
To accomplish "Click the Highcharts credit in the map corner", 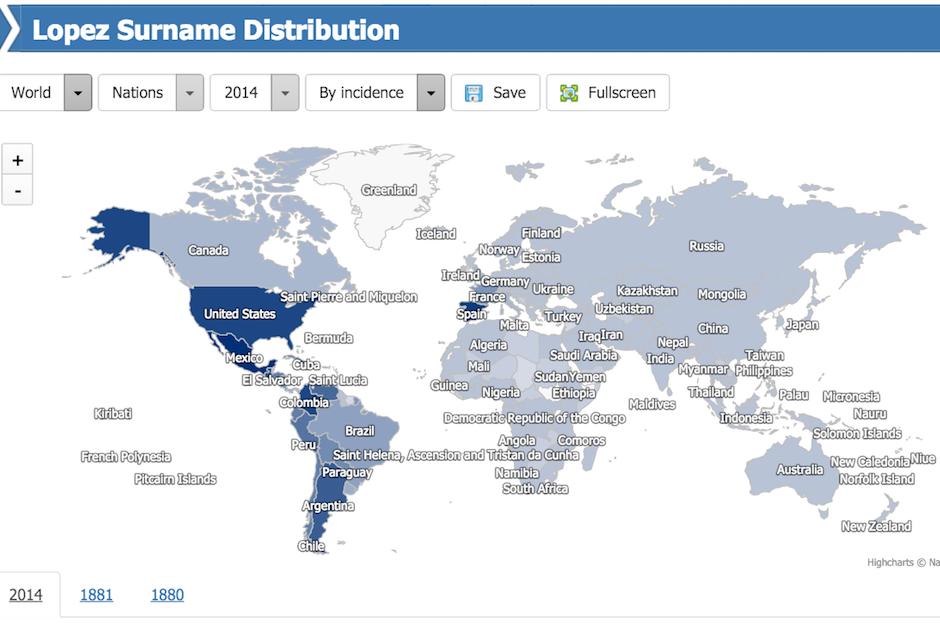I will [895, 562].
